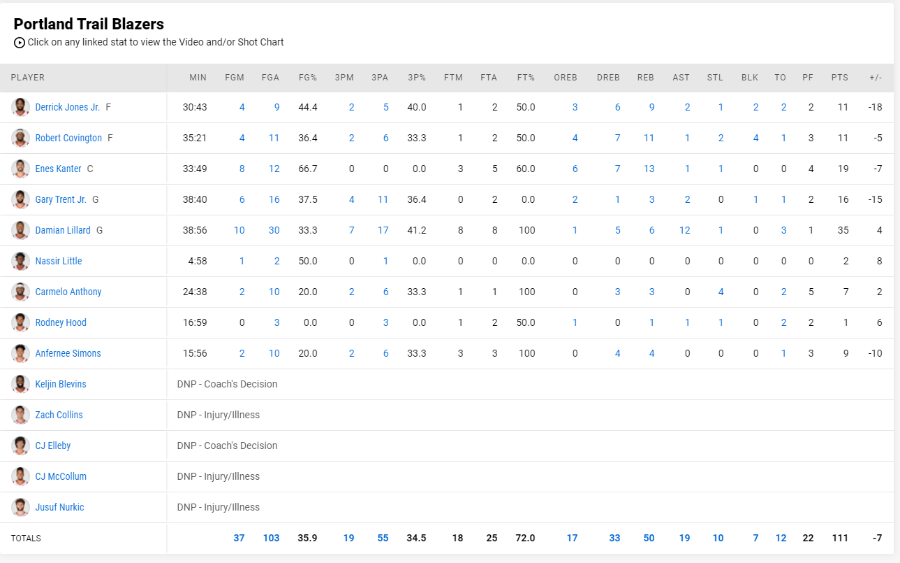The width and height of the screenshot is (900, 563).
Task: Open CJ Elleby player link
Action: 53,445
